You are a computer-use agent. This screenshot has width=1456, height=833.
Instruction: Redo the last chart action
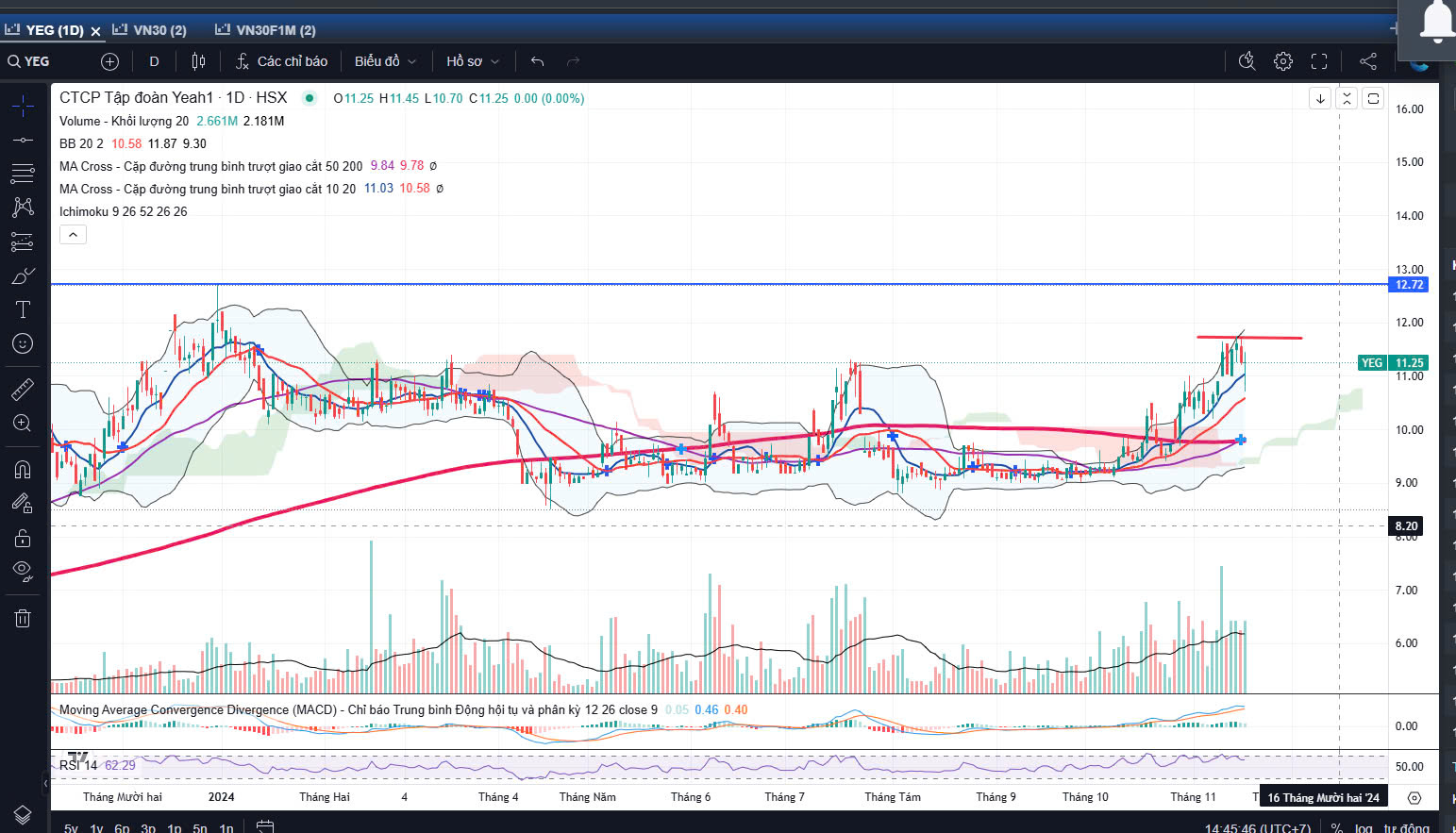click(573, 61)
